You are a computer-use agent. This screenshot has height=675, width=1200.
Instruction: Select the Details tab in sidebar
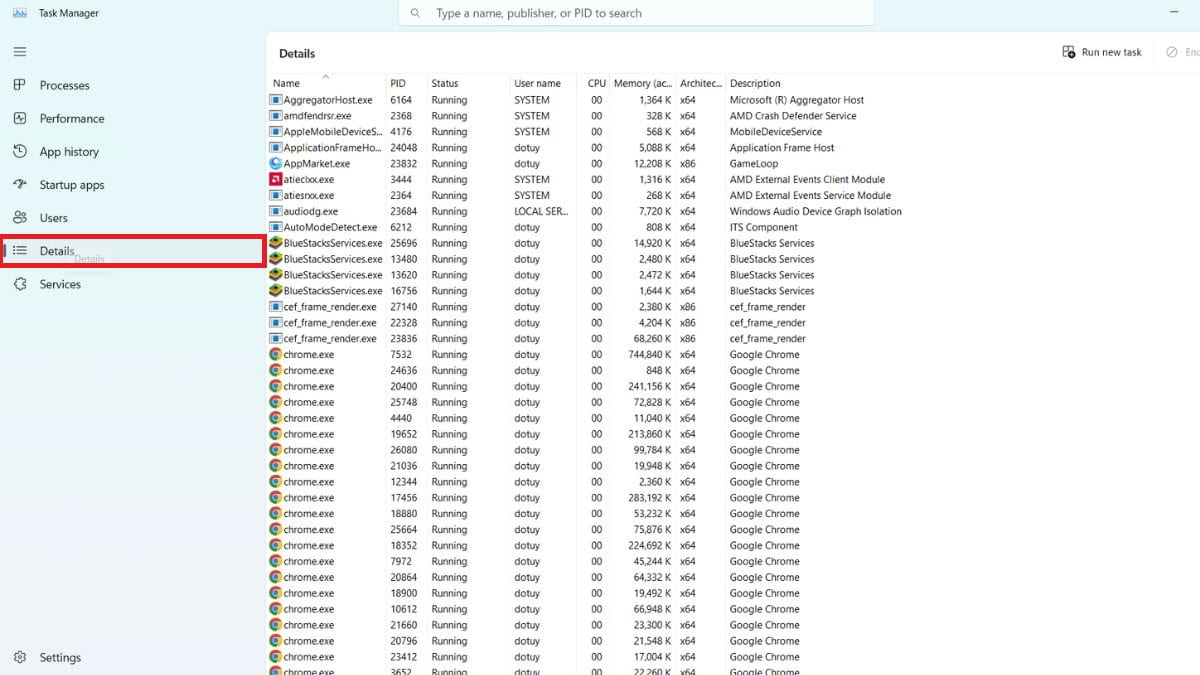tap(57, 251)
